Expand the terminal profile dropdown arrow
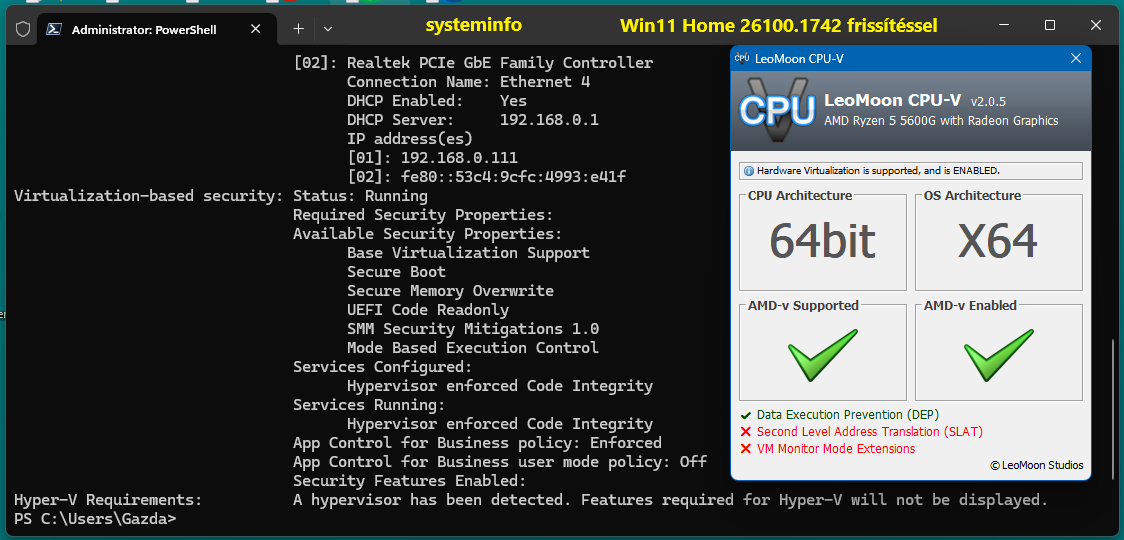 [328, 29]
